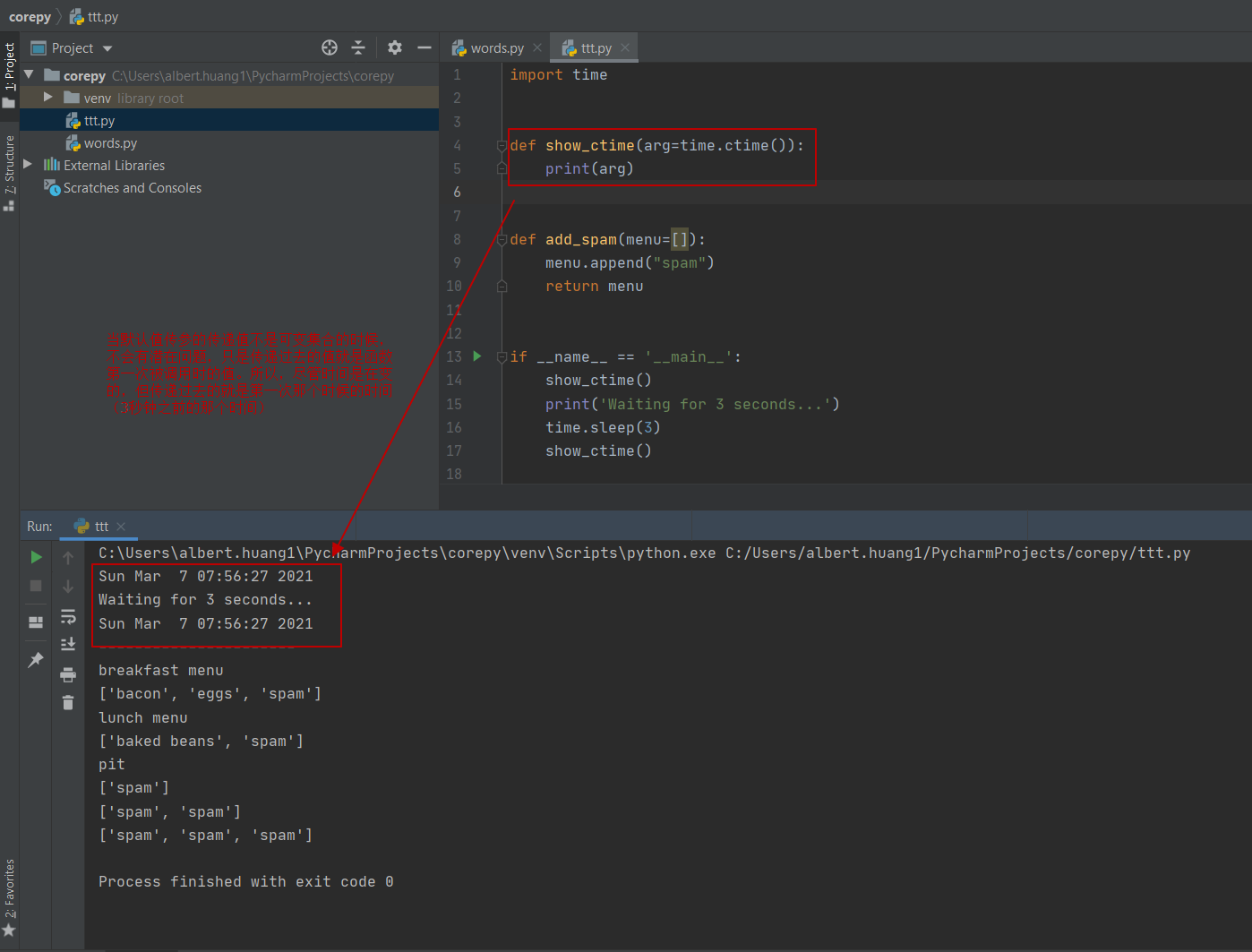Image resolution: width=1252 pixels, height=952 pixels.
Task: Open the Structure side tool button
Action: pyautogui.click(x=9, y=172)
